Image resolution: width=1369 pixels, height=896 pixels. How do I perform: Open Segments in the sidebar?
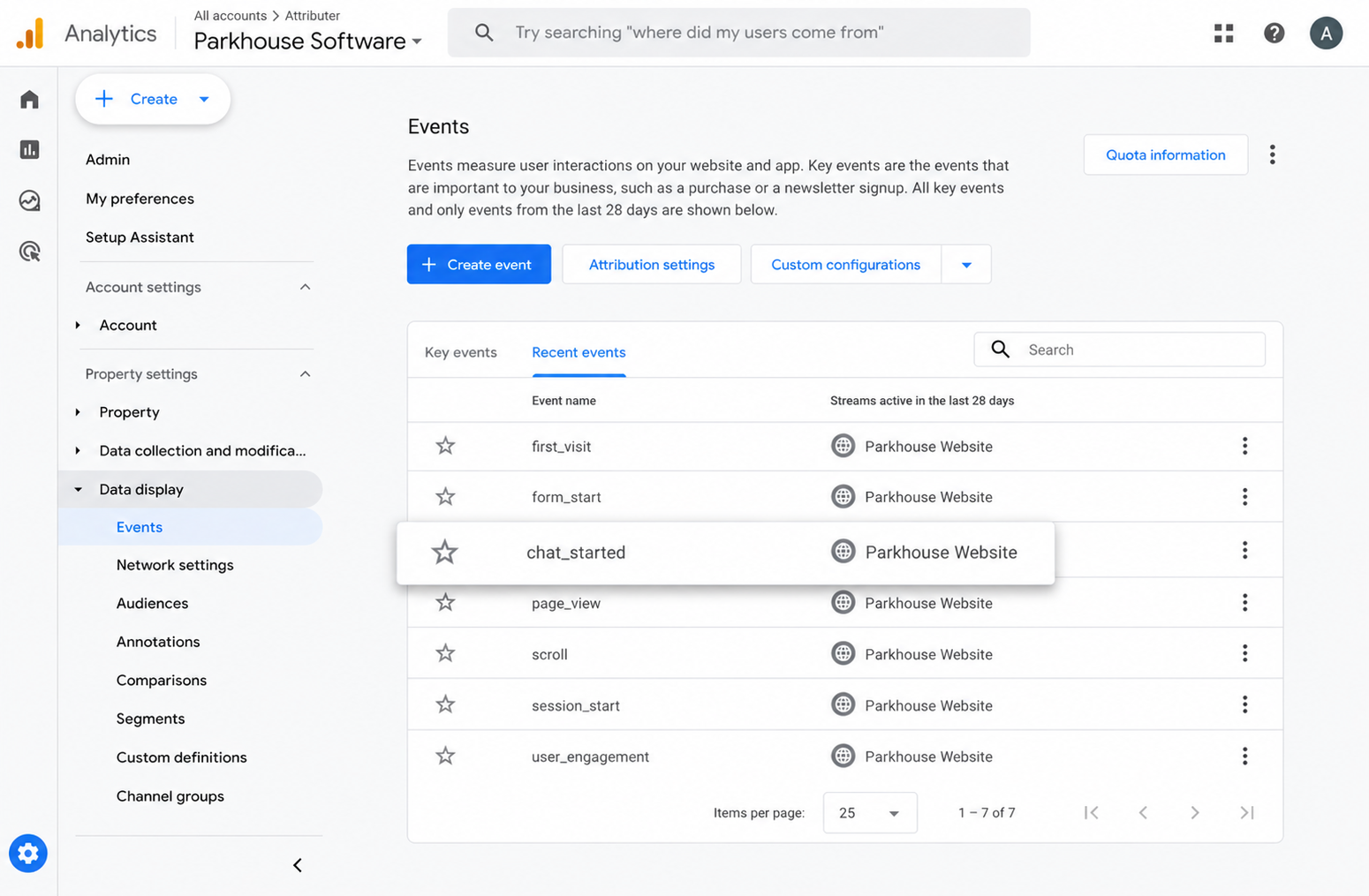click(150, 719)
